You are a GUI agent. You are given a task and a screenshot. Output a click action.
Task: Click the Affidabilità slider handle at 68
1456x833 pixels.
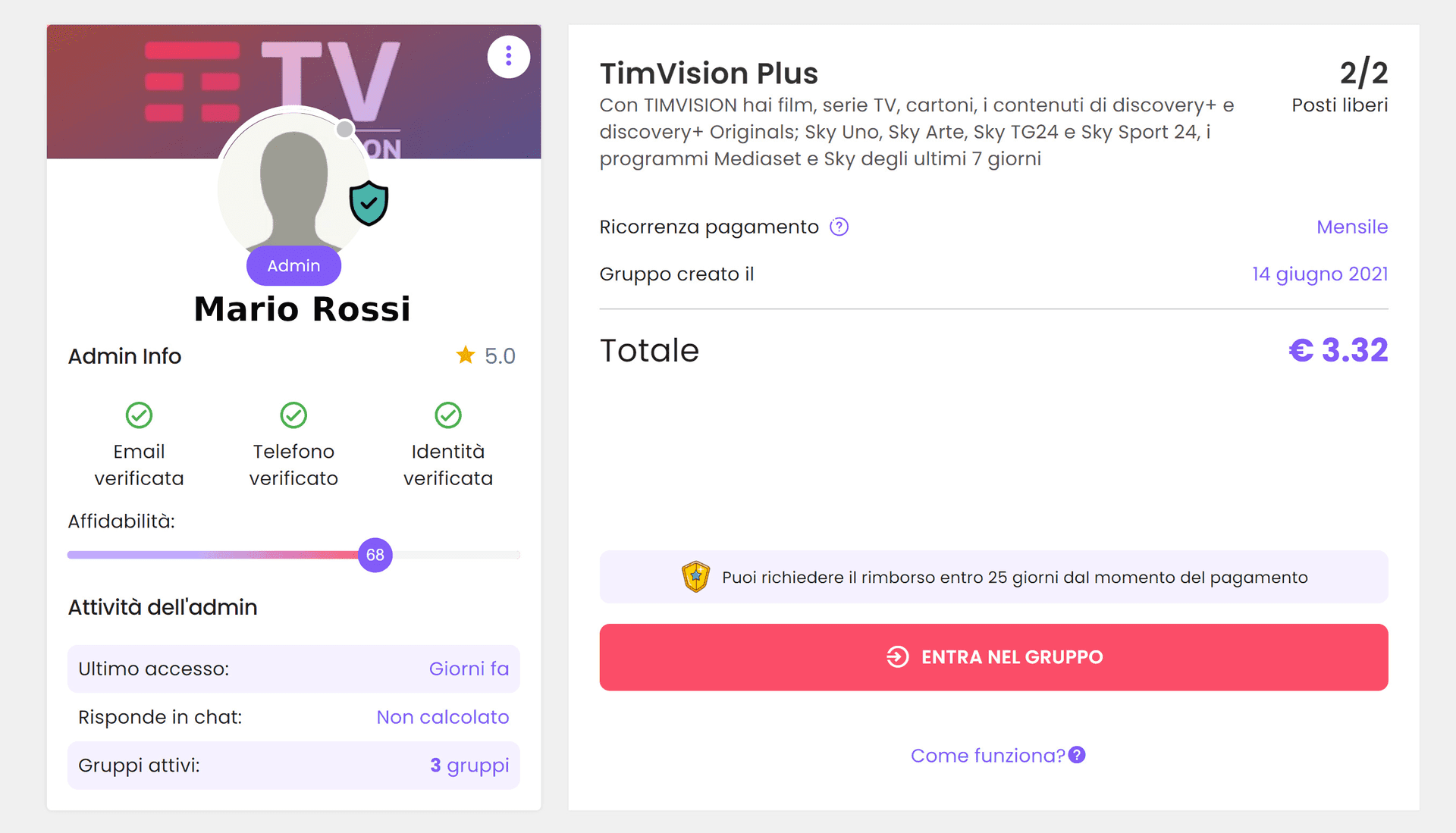375,555
